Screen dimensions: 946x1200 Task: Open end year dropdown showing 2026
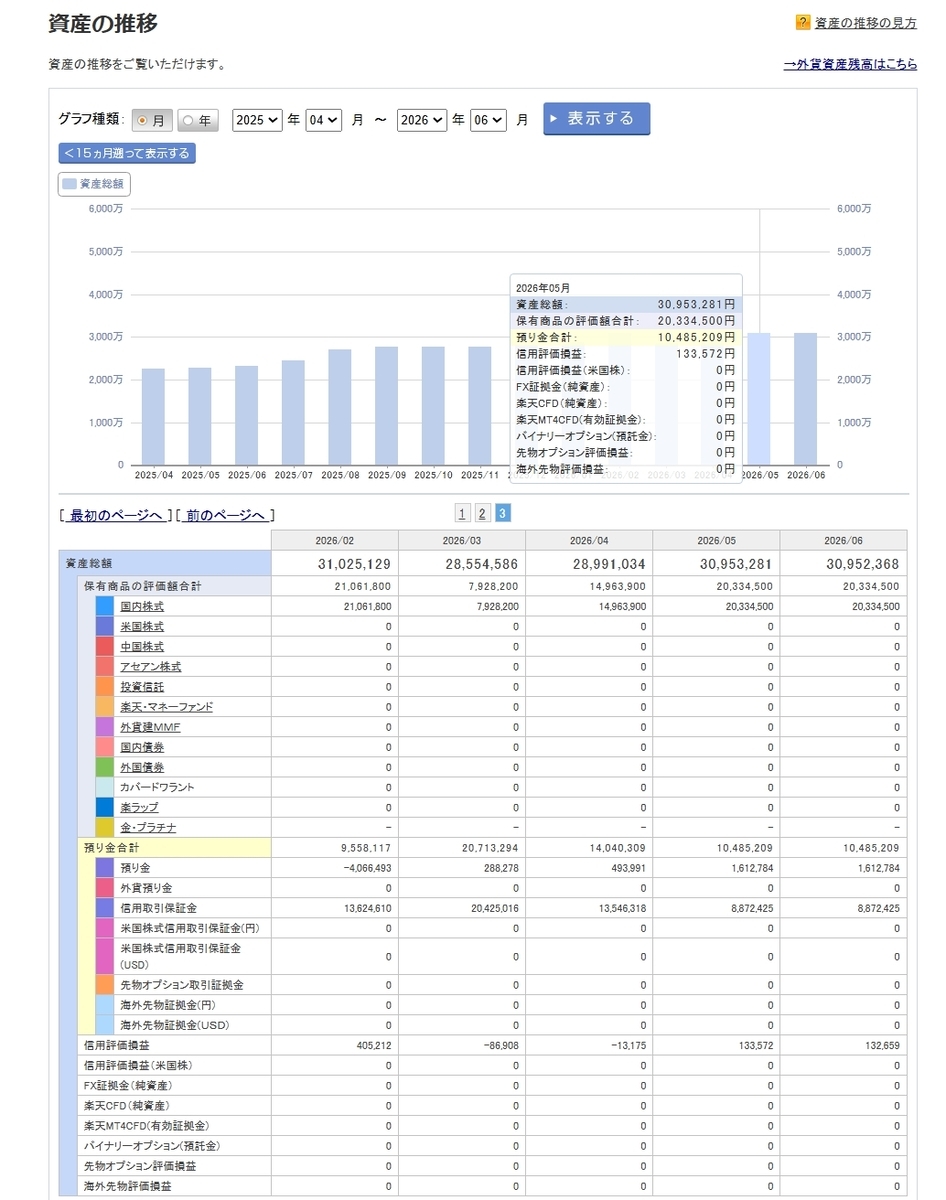click(x=421, y=119)
